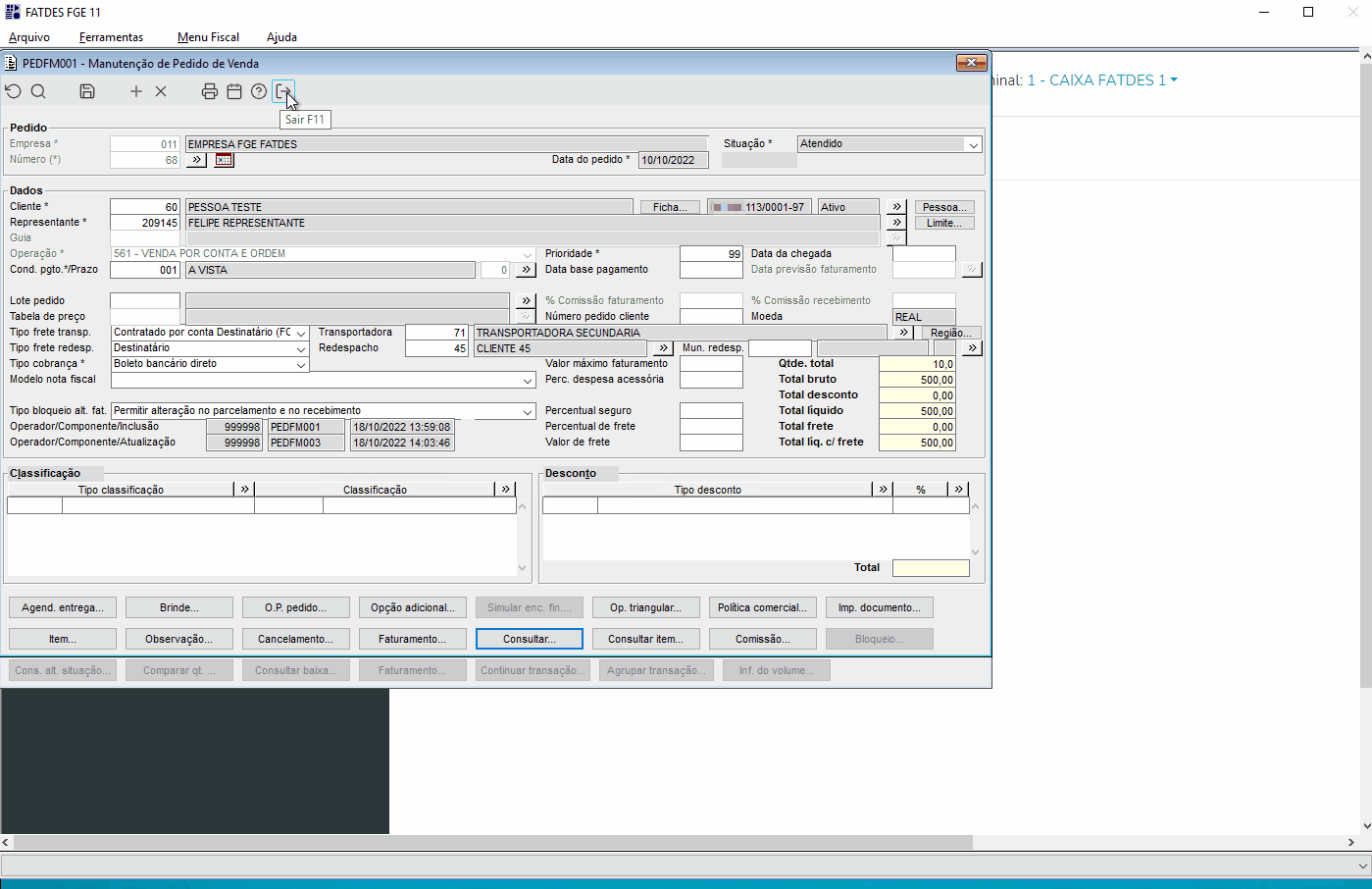This screenshot has height=889, width=1372.
Task: Click the arrow beside the % discount header
Action: point(958,489)
